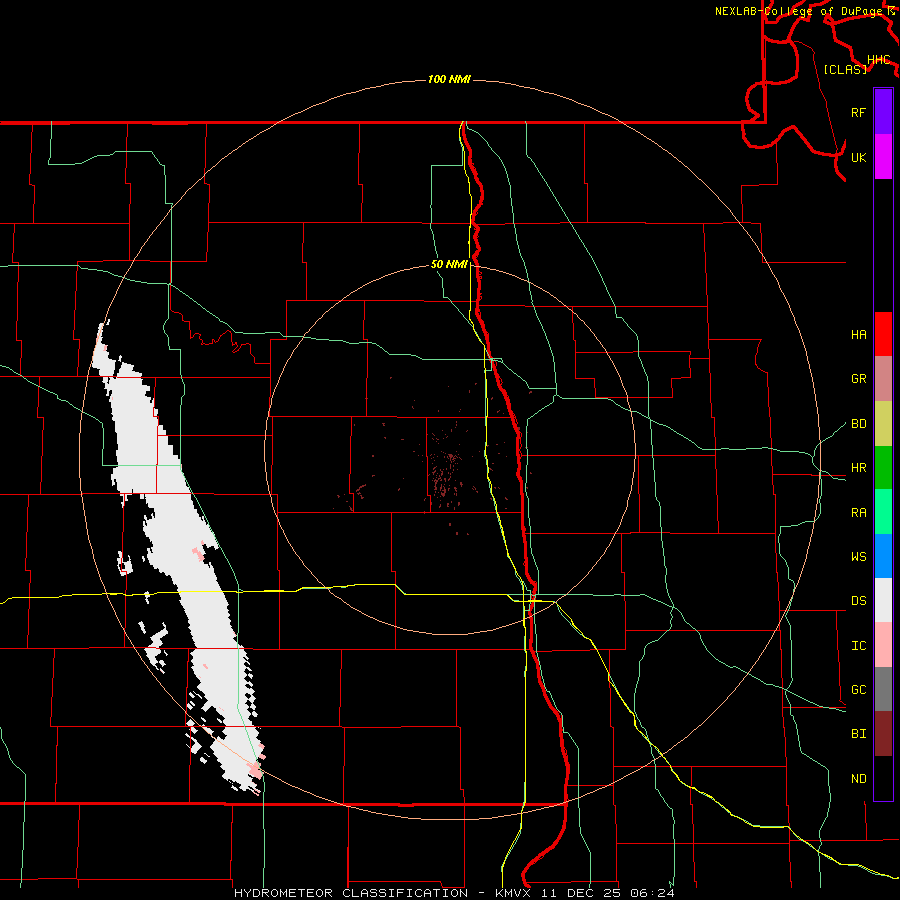Viewport: 900px width, 900px height.
Task: Click the HA red legend swatch
Action: (883, 334)
